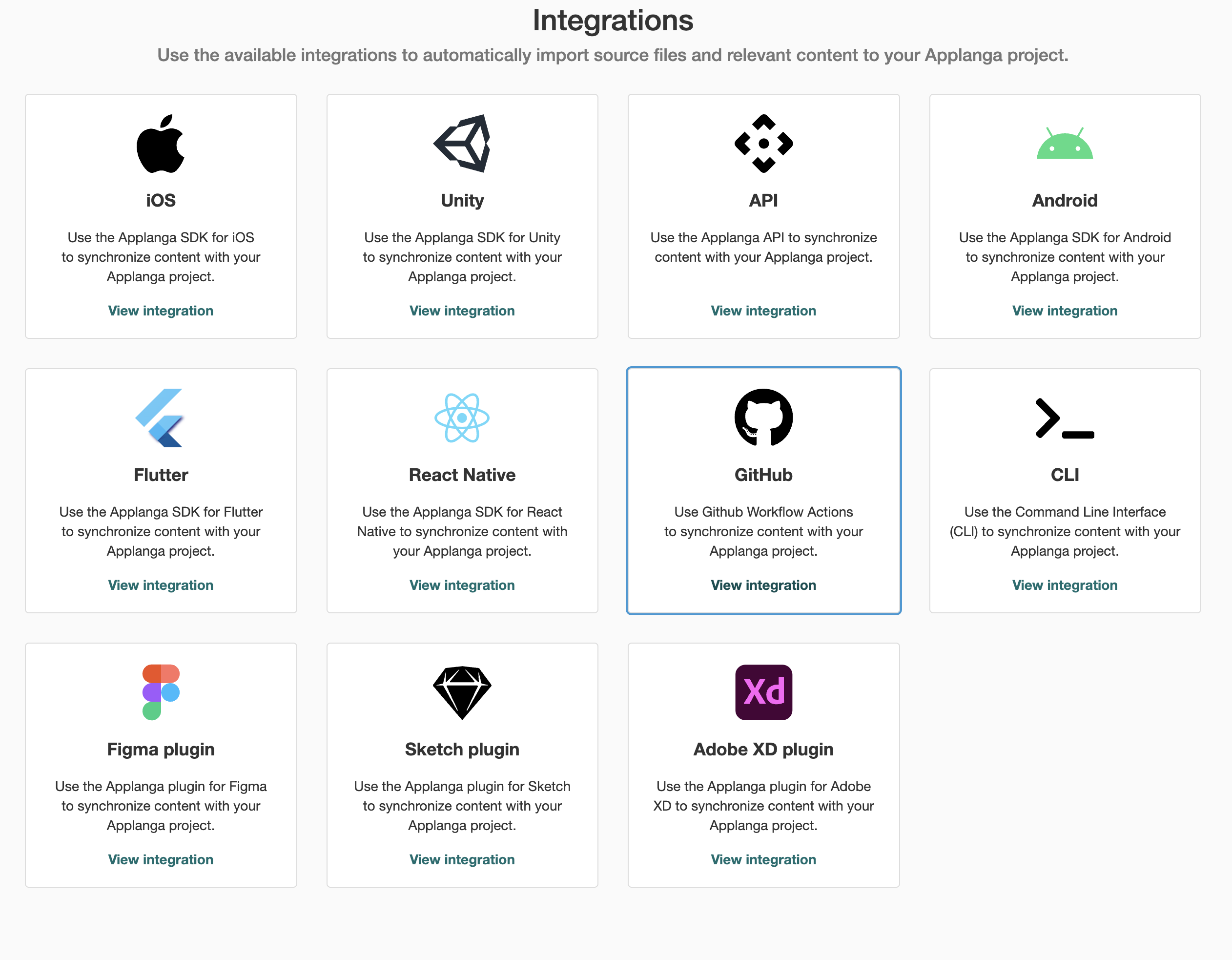Open View integration link for React Native
This screenshot has width=1232, height=960.
pyautogui.click(x=462, y=585)
